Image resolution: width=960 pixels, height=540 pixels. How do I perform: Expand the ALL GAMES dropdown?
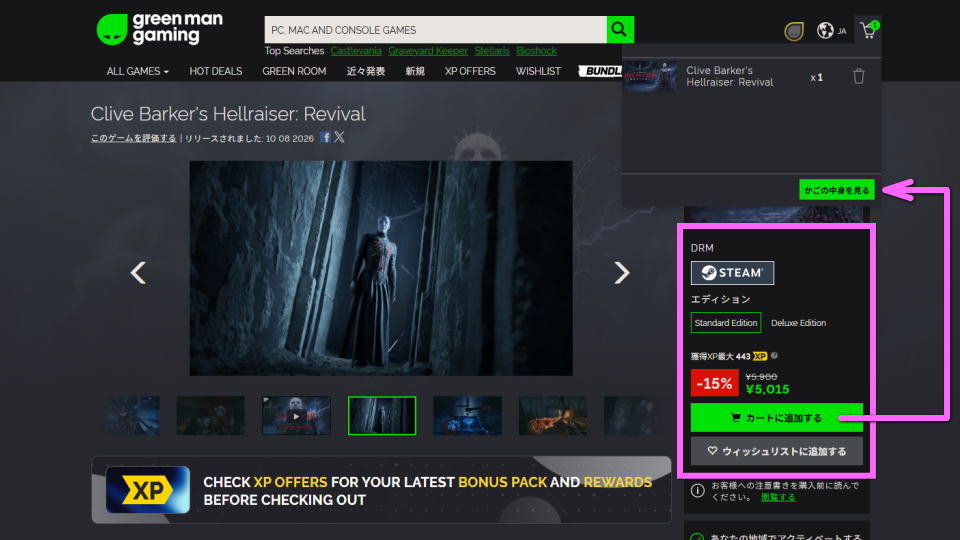click(137, 71)
